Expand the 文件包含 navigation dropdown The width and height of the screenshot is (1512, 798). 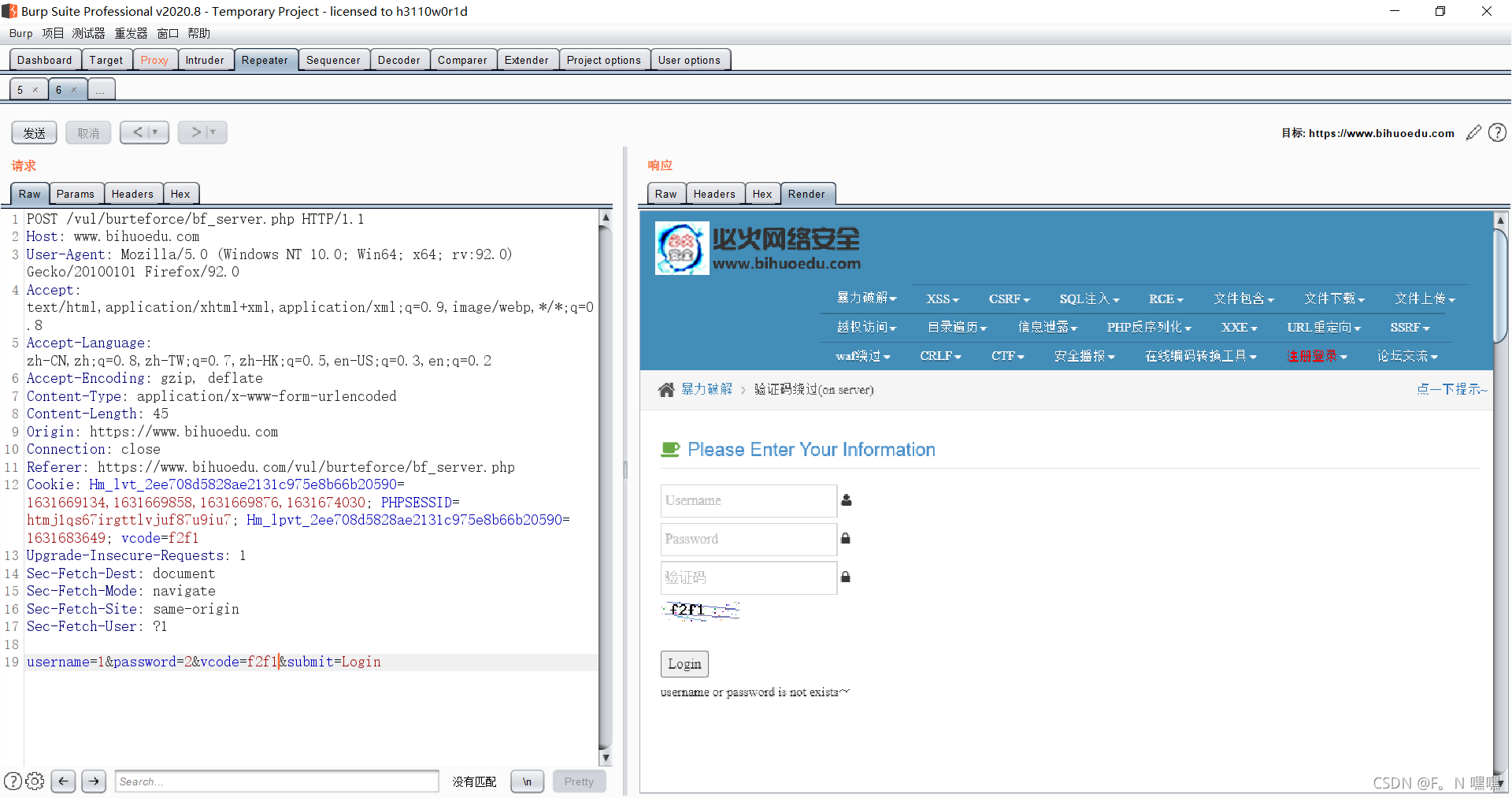1243,299
